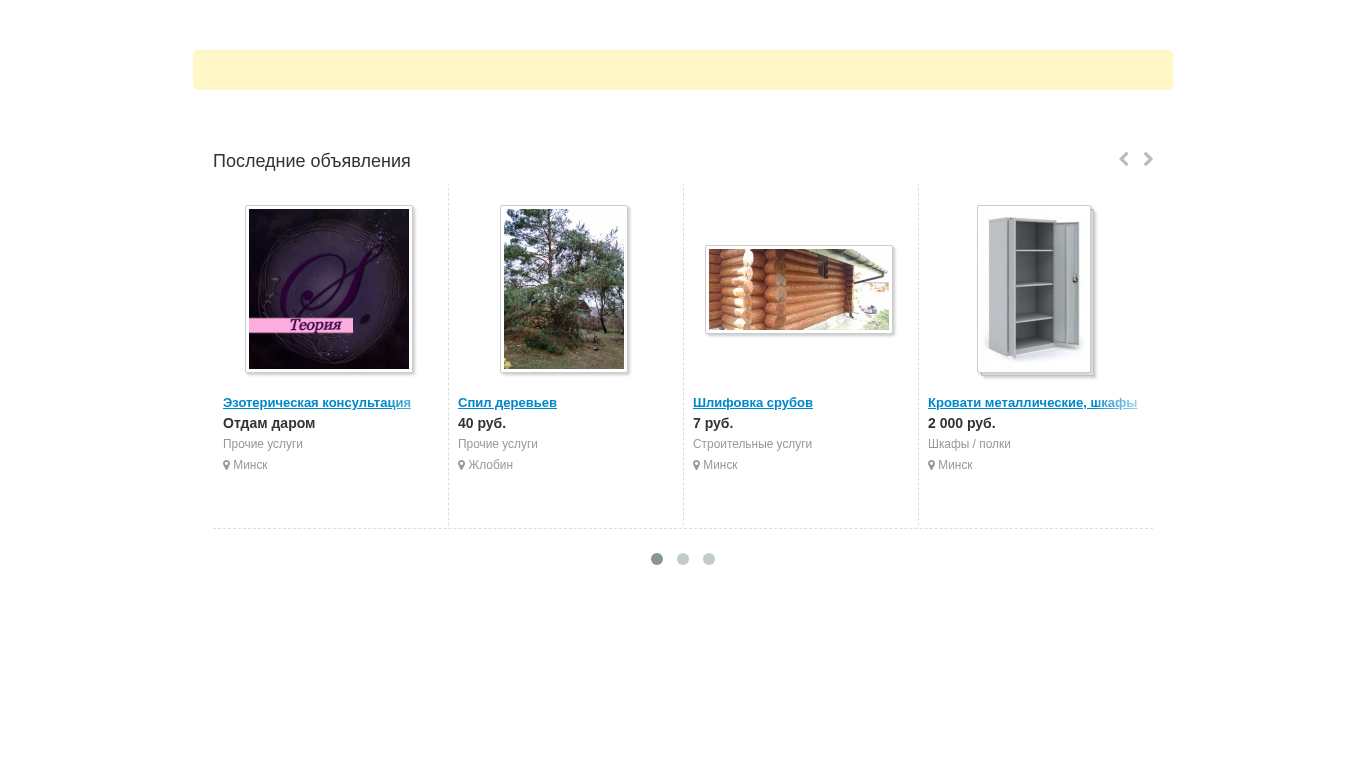The height and width of the screenshot is (771, 1366).
Task: Click the Последние объявления heading
Action: (312, 161)
